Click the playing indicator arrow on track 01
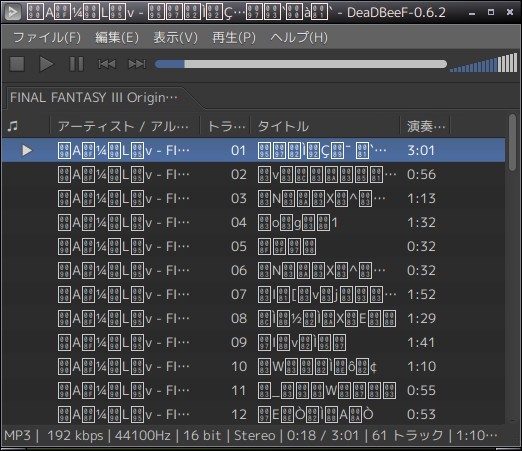This screenshot has width=522, height=451. point(27,150)
